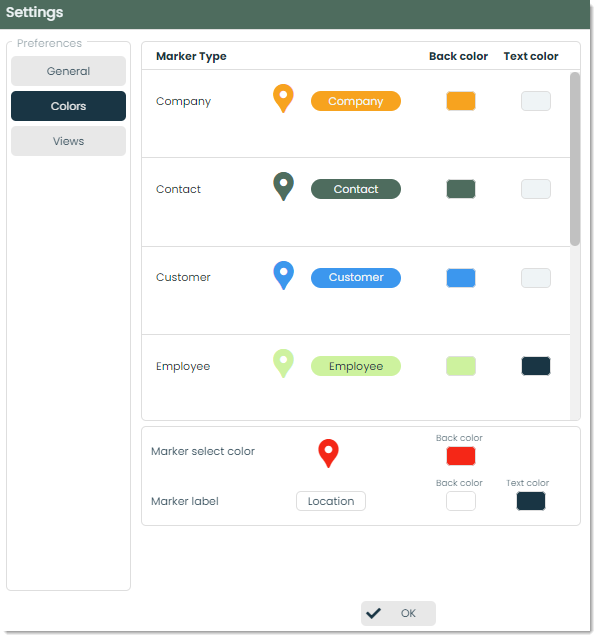Click the Location marker label preview
Screen dimensions: 598x639
click(331, 501)
